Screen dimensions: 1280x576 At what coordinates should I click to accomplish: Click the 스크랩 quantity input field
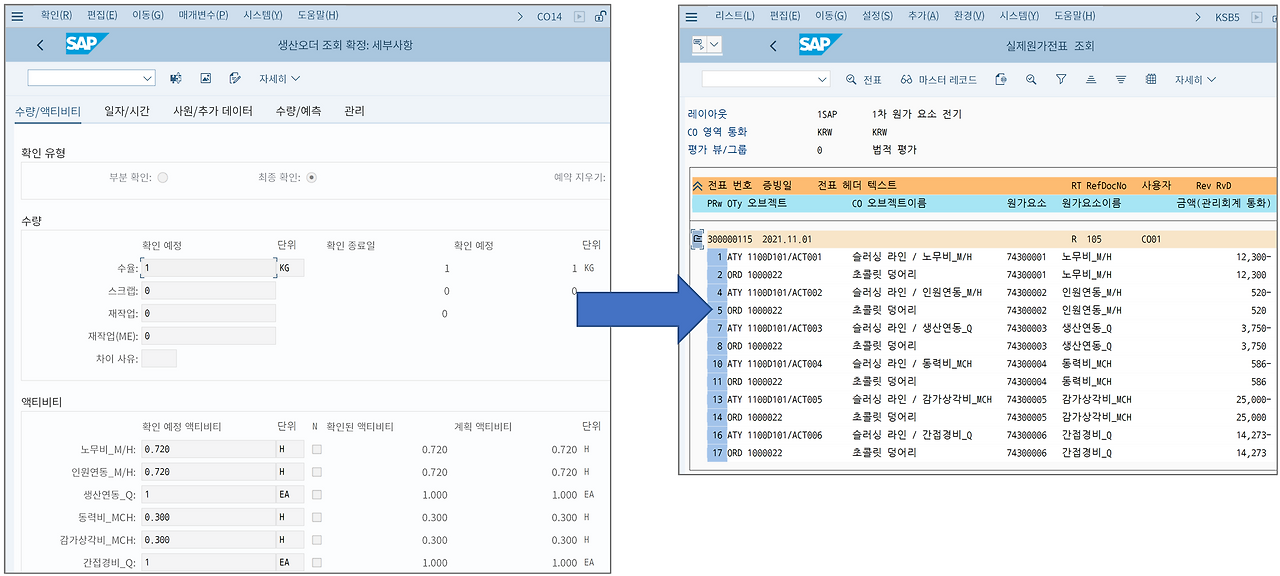208,291
